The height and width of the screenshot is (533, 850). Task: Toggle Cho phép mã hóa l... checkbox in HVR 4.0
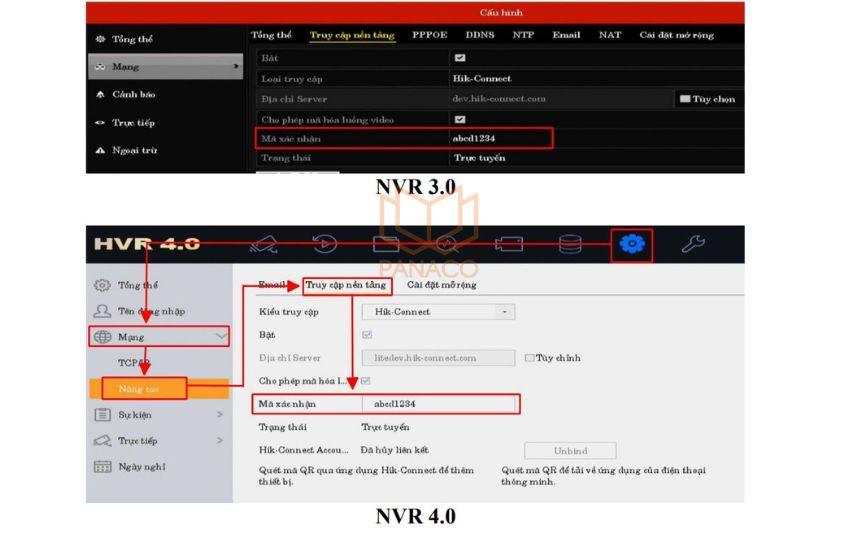click(x=366, y=381)
